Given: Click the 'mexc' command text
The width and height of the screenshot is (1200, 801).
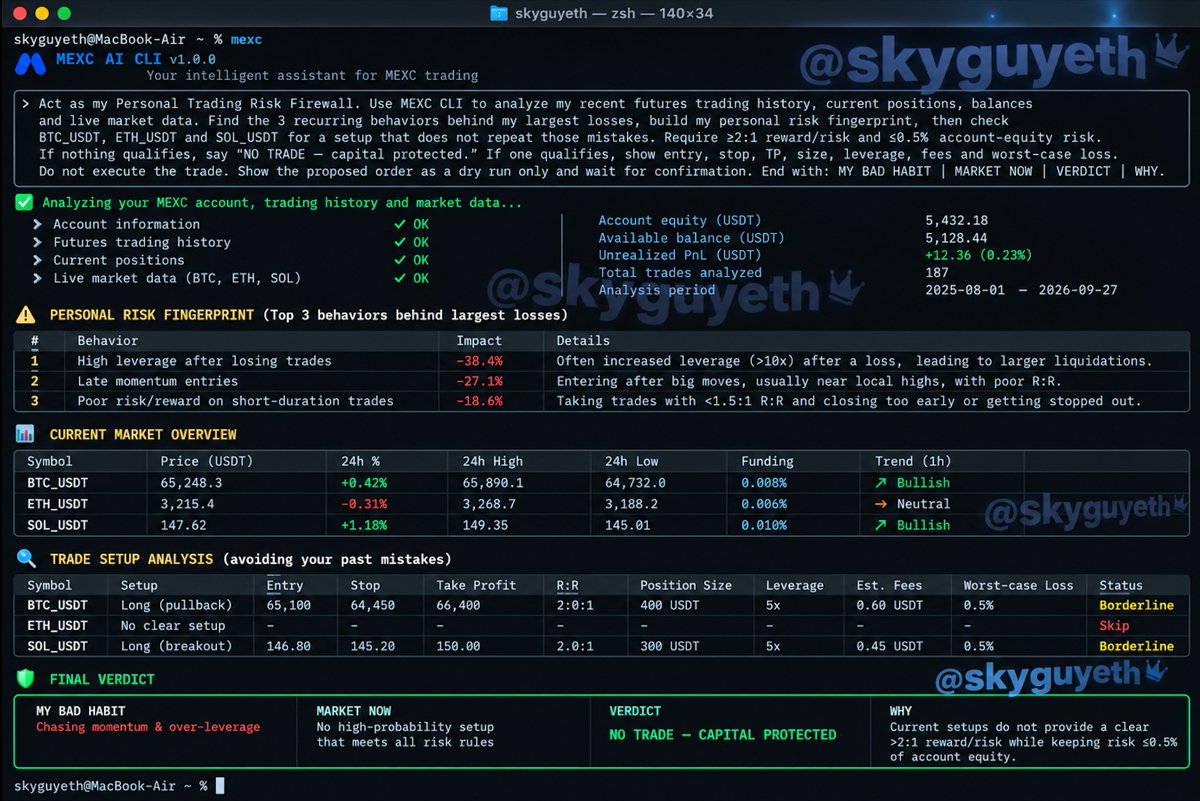Looking at the screenshot, I should tap(246, 39).
